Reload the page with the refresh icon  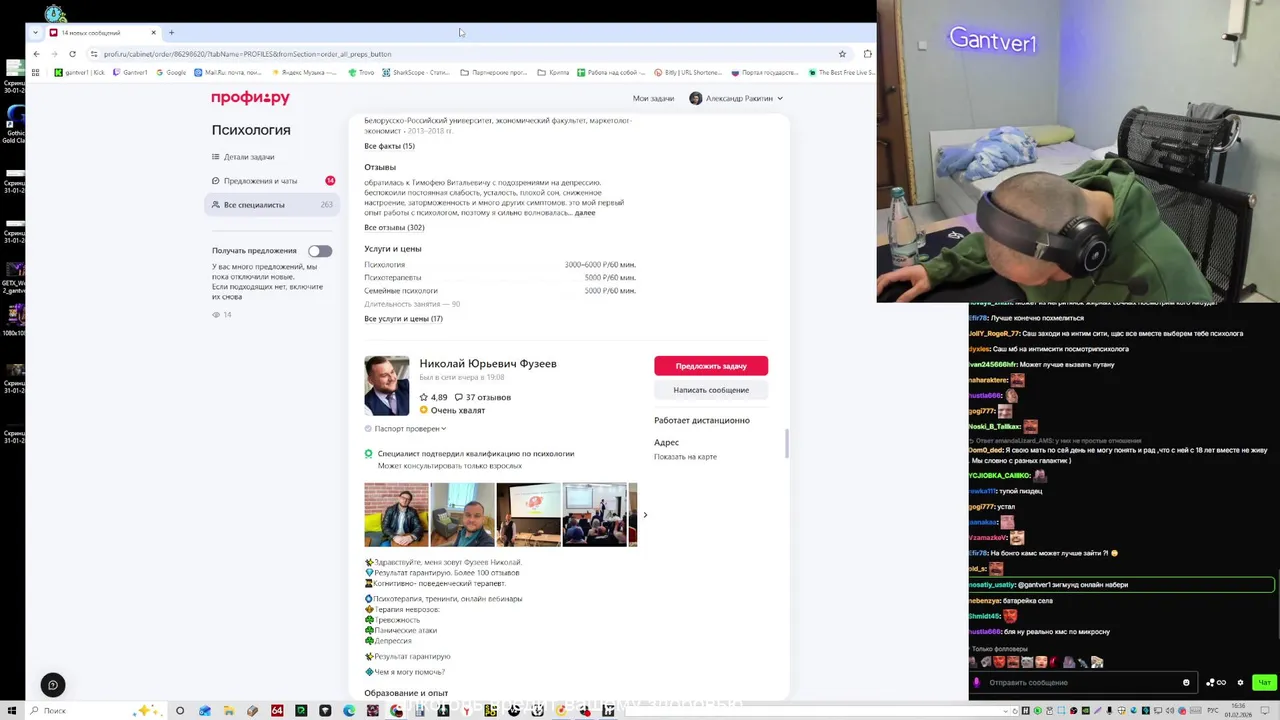(x=72, y=54)
